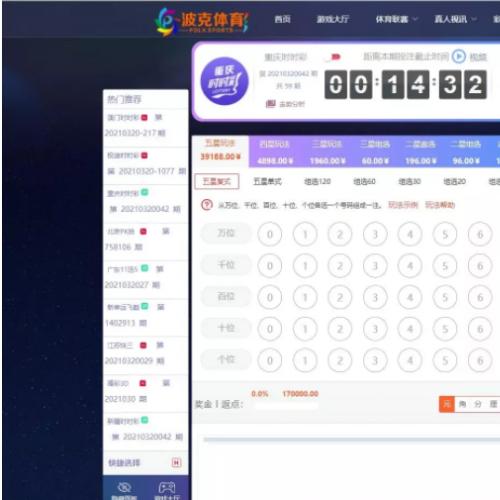Click the hidden-eye icon in the bottom bar
The width and height of the screenshot is (500, 500).
pos(124,487)
